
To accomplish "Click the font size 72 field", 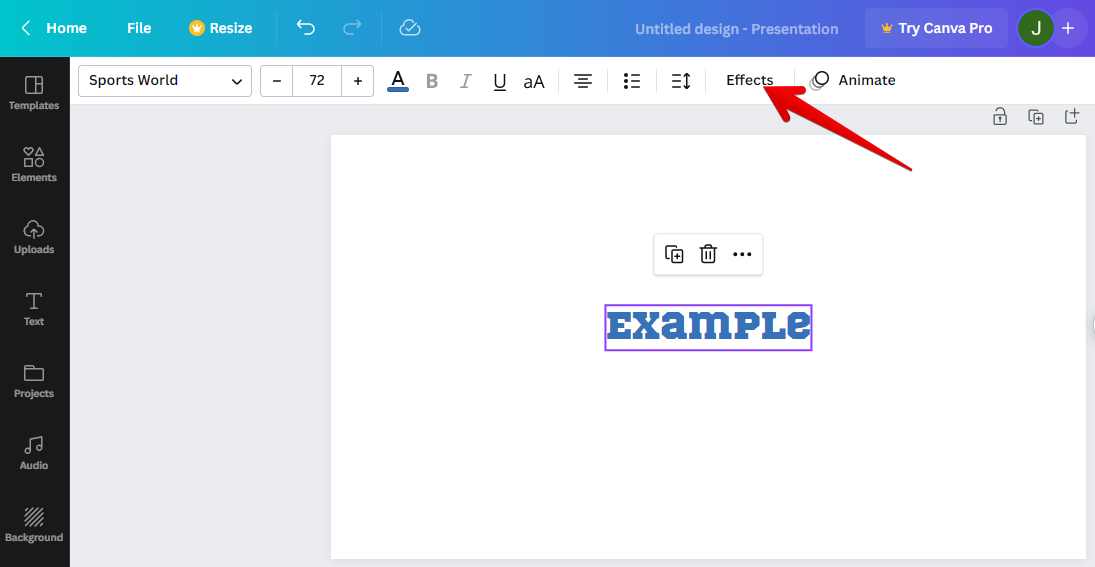I will click(317, 81).
